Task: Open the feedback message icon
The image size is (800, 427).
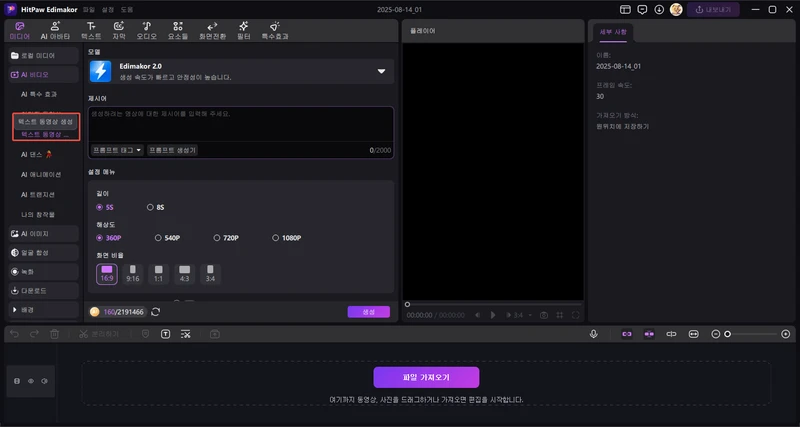Action: (642, 10)
